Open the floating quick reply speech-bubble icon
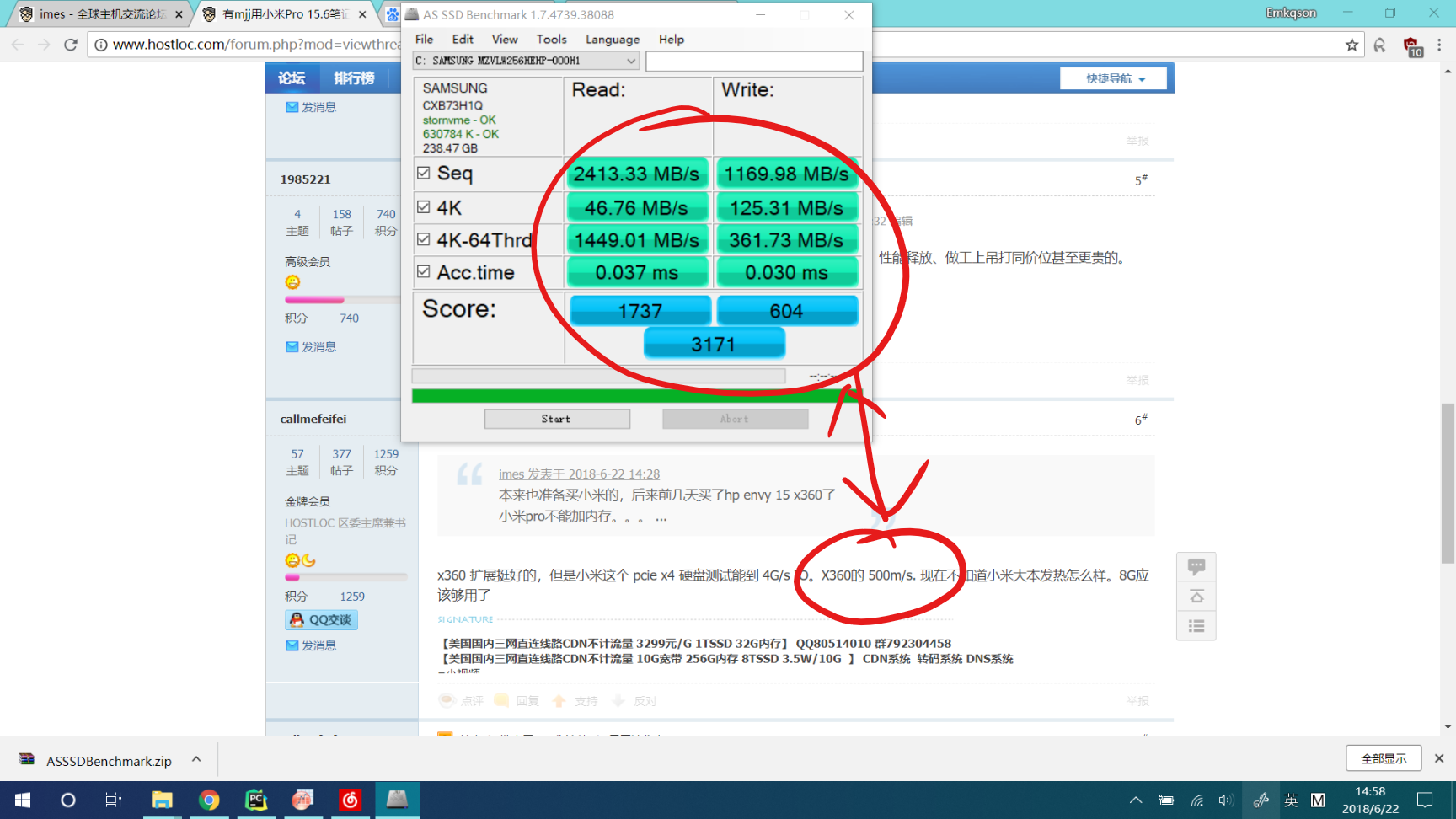The image size is (1456, 819). (x=1196, y=566)
